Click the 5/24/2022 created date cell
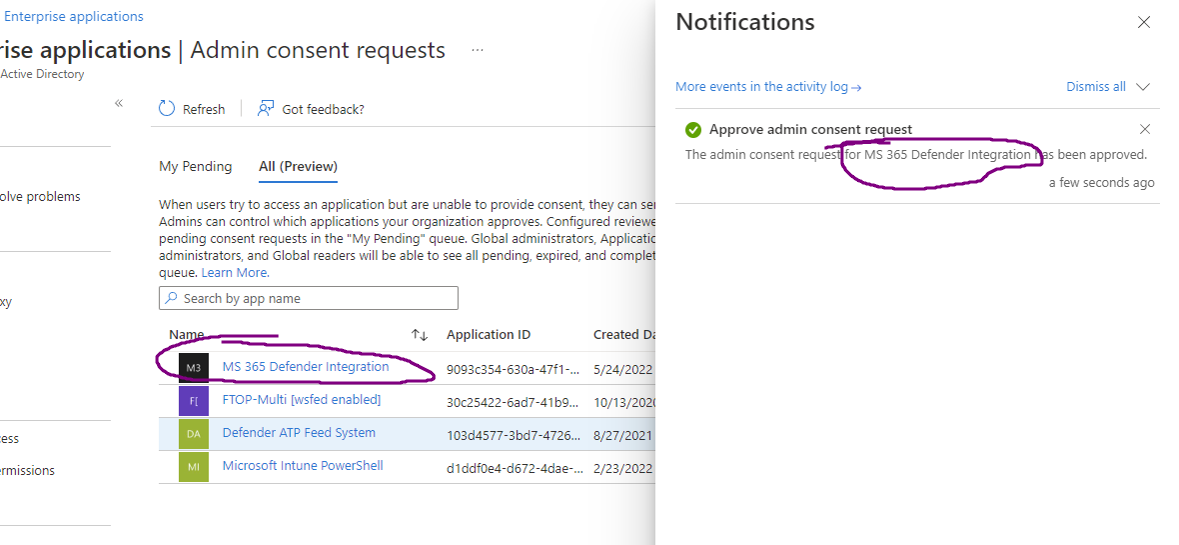1179x545 pixels. click(623, 369)
